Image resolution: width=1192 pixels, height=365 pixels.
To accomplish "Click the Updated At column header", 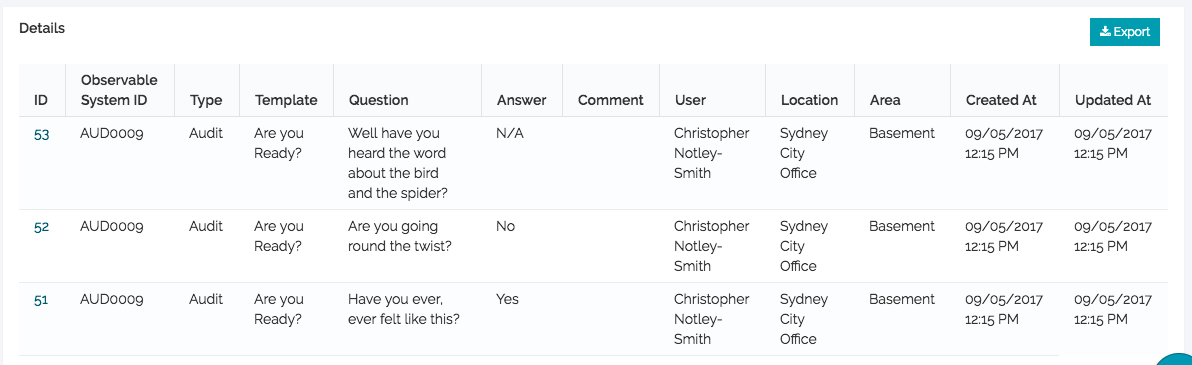I will (1113, 100).
